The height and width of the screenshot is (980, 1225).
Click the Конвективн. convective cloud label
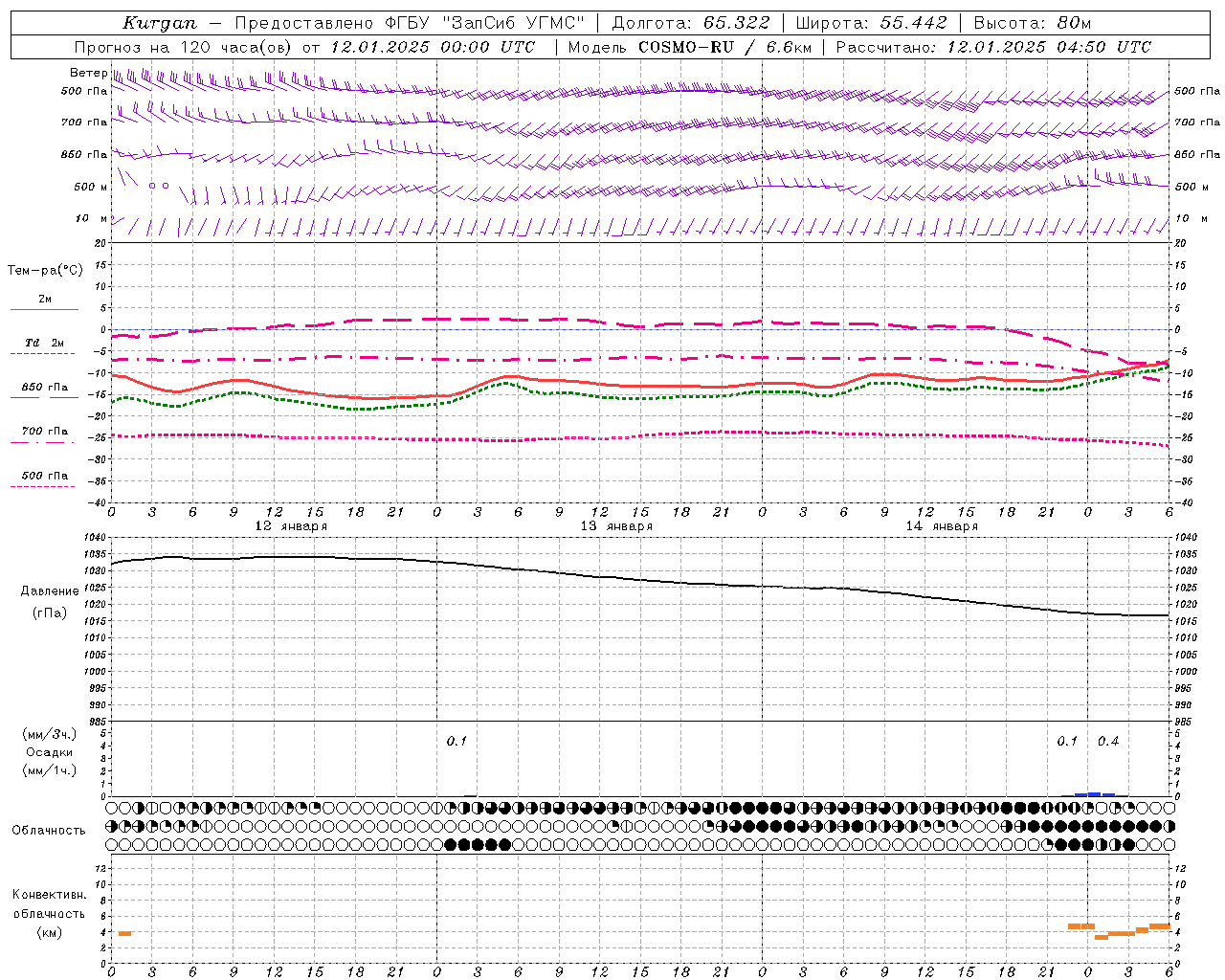click(49, 895)
